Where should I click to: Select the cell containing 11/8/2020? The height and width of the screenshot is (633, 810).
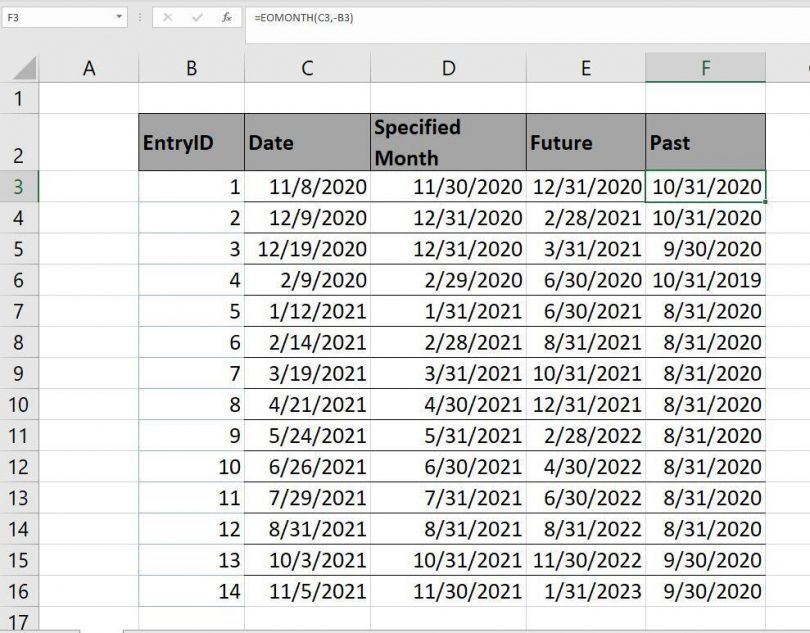tap(307, 187)
